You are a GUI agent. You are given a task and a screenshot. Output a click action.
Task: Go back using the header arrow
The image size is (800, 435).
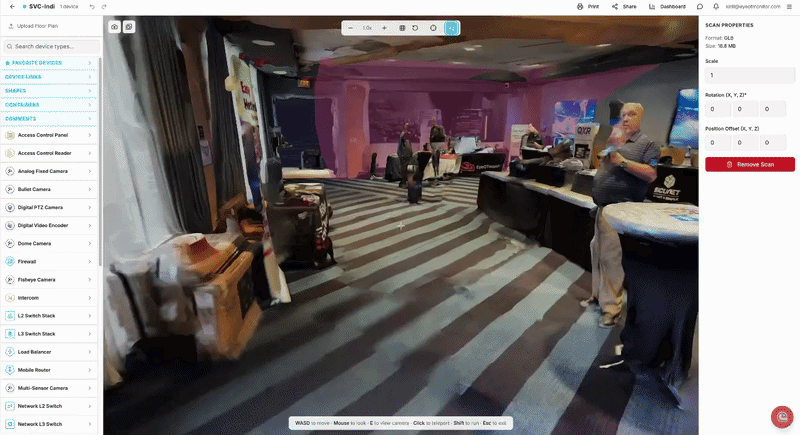coord(12,7)
